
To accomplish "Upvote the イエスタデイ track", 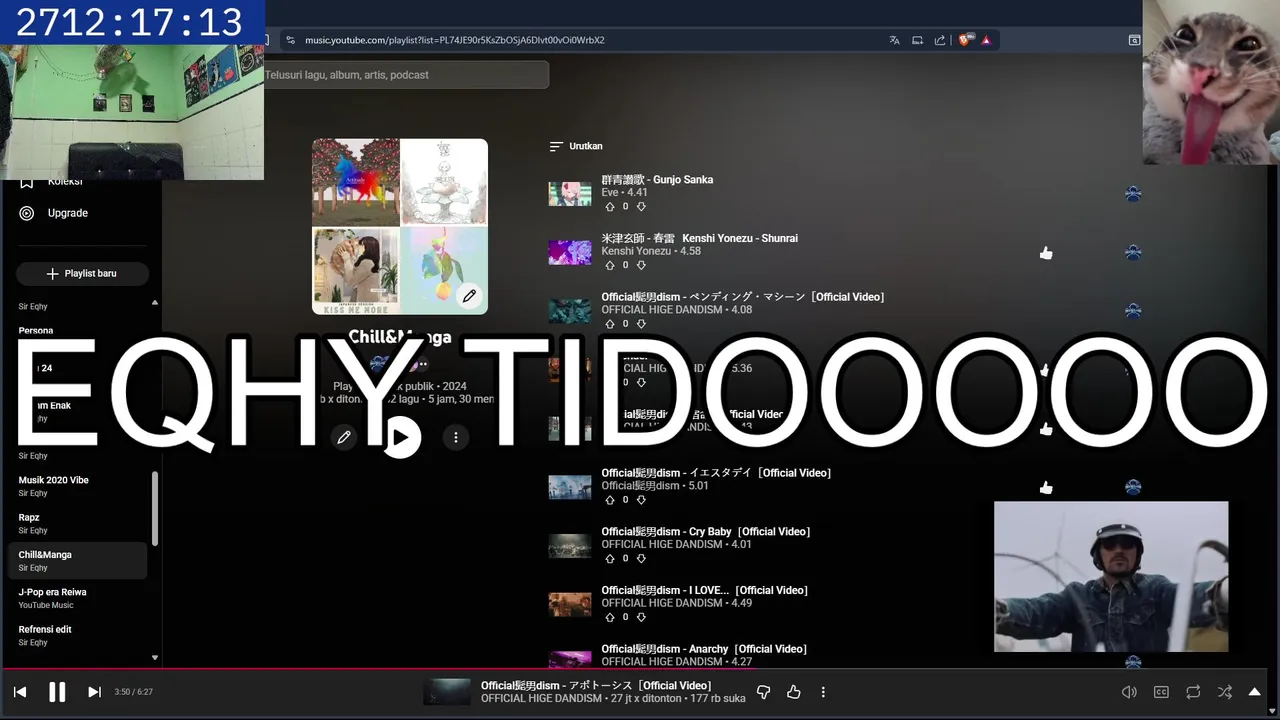I will tap(610, 500).
